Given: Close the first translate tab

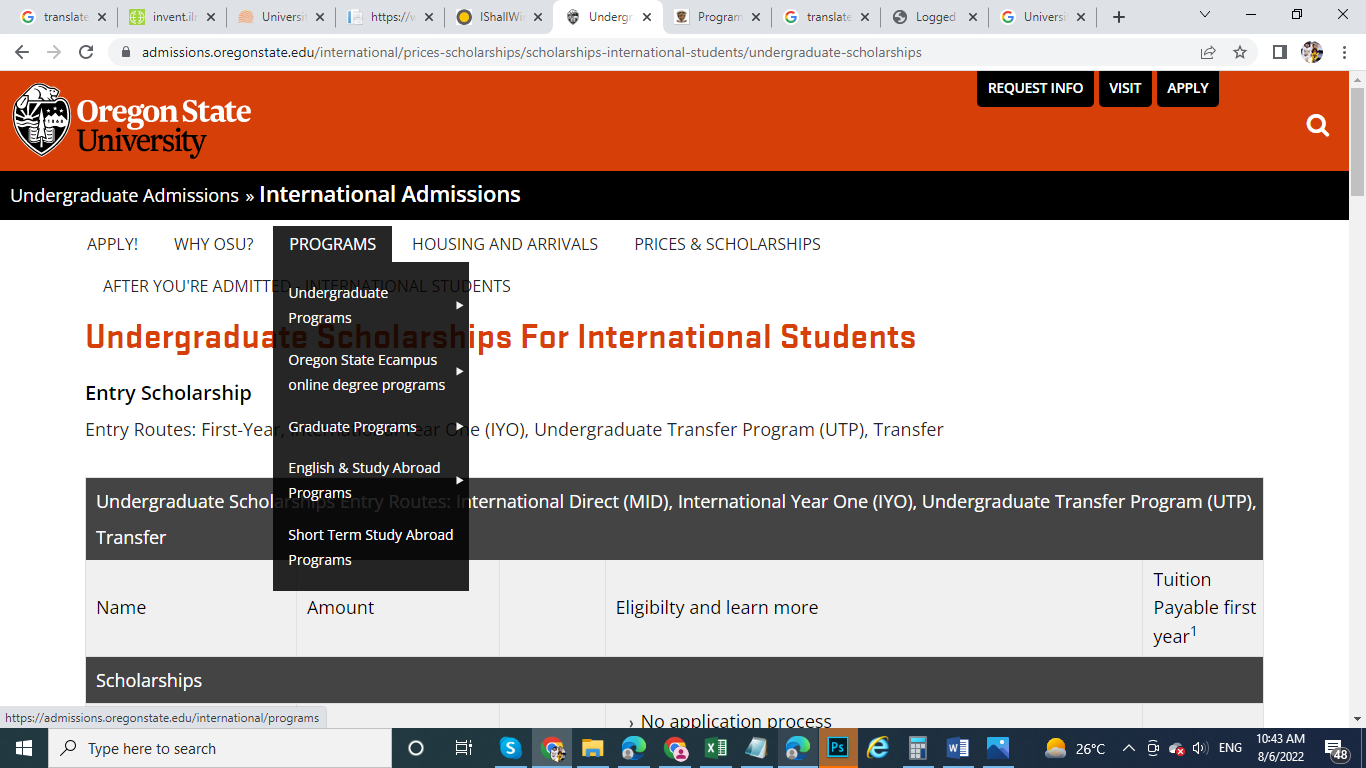Looking at the screenshot, I should tap(101, 17).
